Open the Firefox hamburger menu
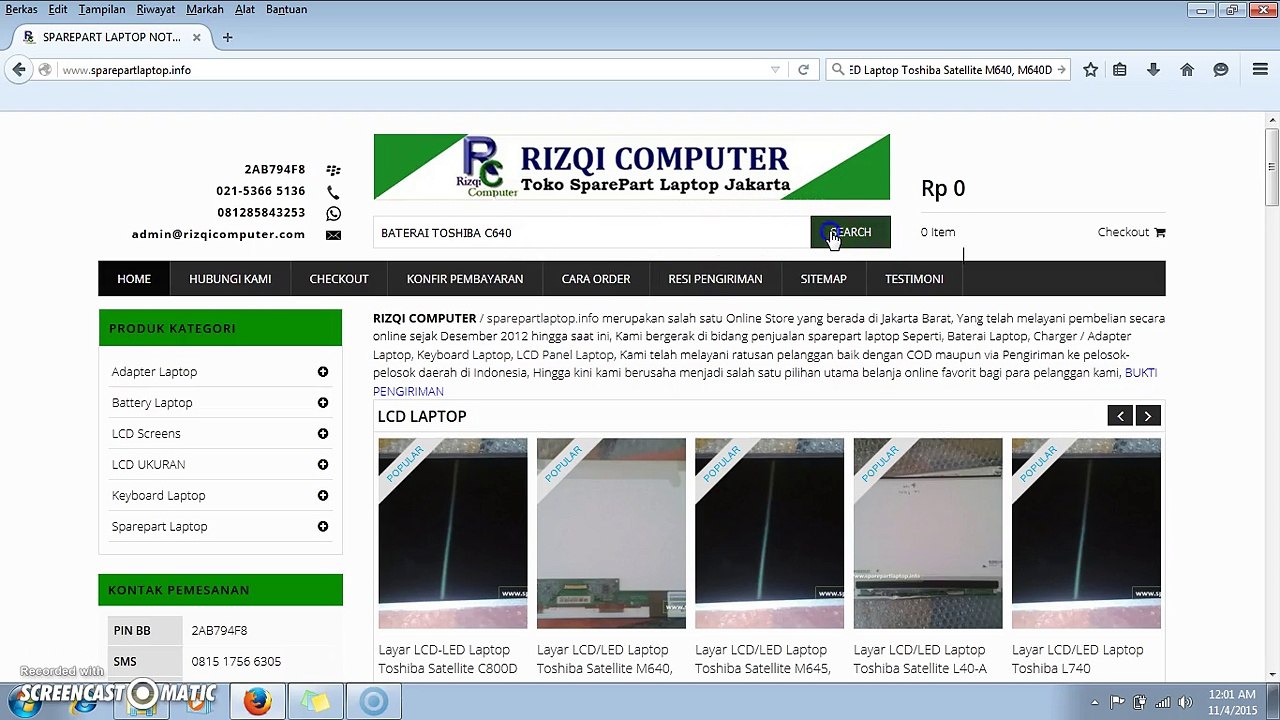 (1260, 70)
